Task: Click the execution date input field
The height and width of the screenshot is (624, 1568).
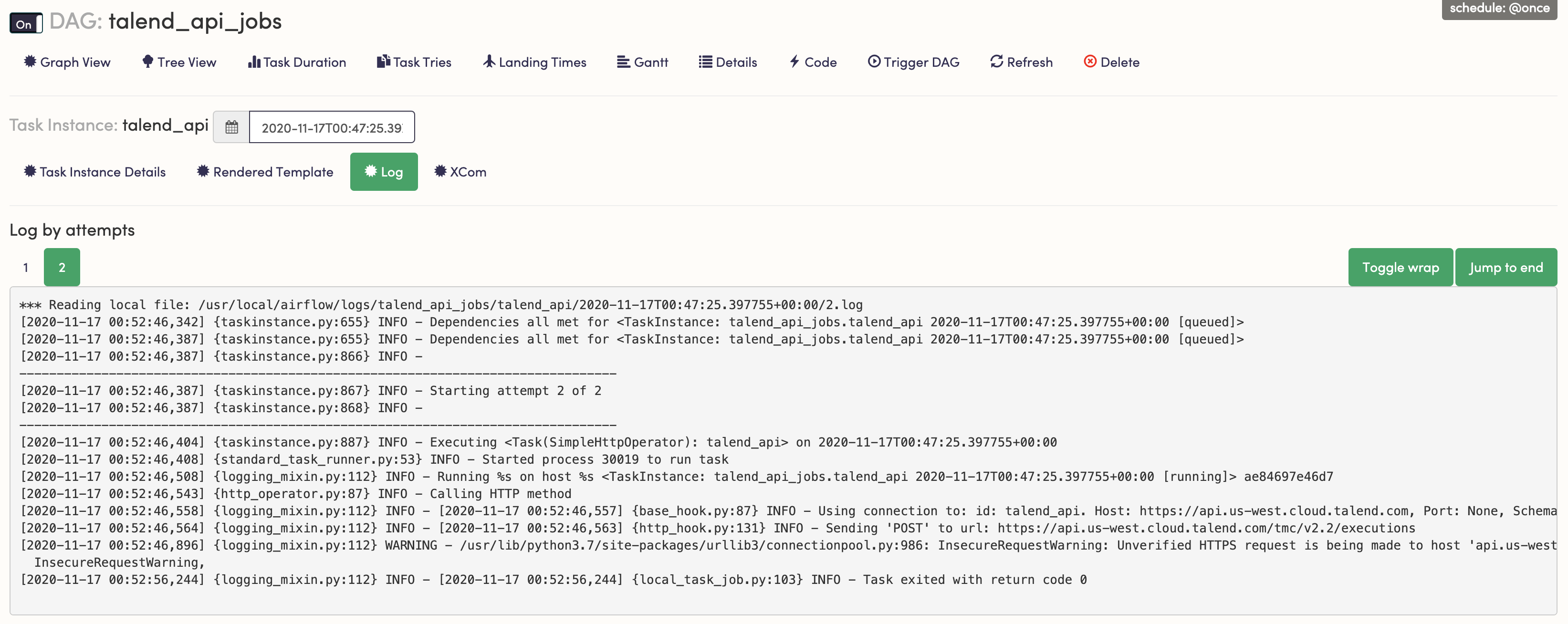Action: [x=332, y=127]
